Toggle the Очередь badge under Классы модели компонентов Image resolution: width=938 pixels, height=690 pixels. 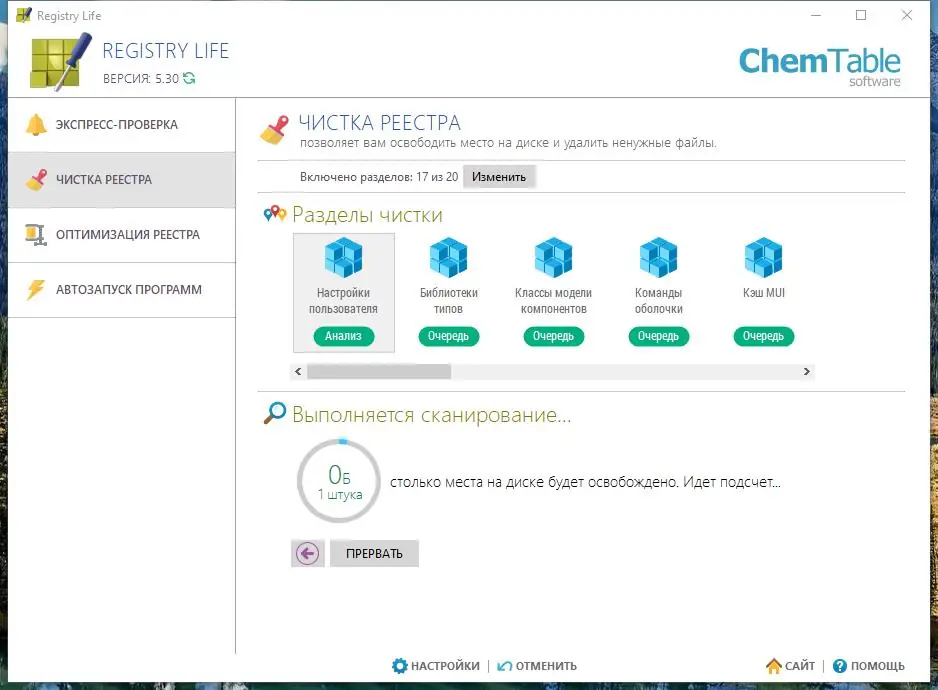coord(553,337)
